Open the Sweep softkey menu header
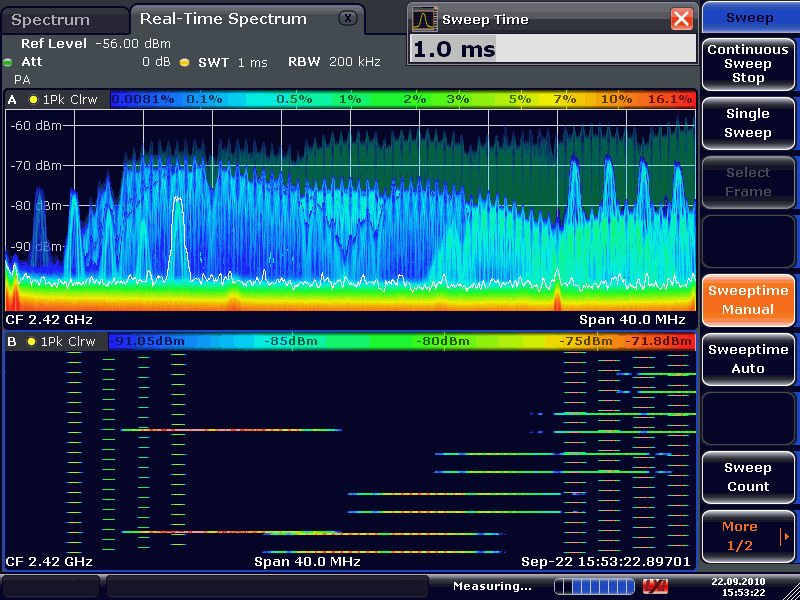 point(749,17)
